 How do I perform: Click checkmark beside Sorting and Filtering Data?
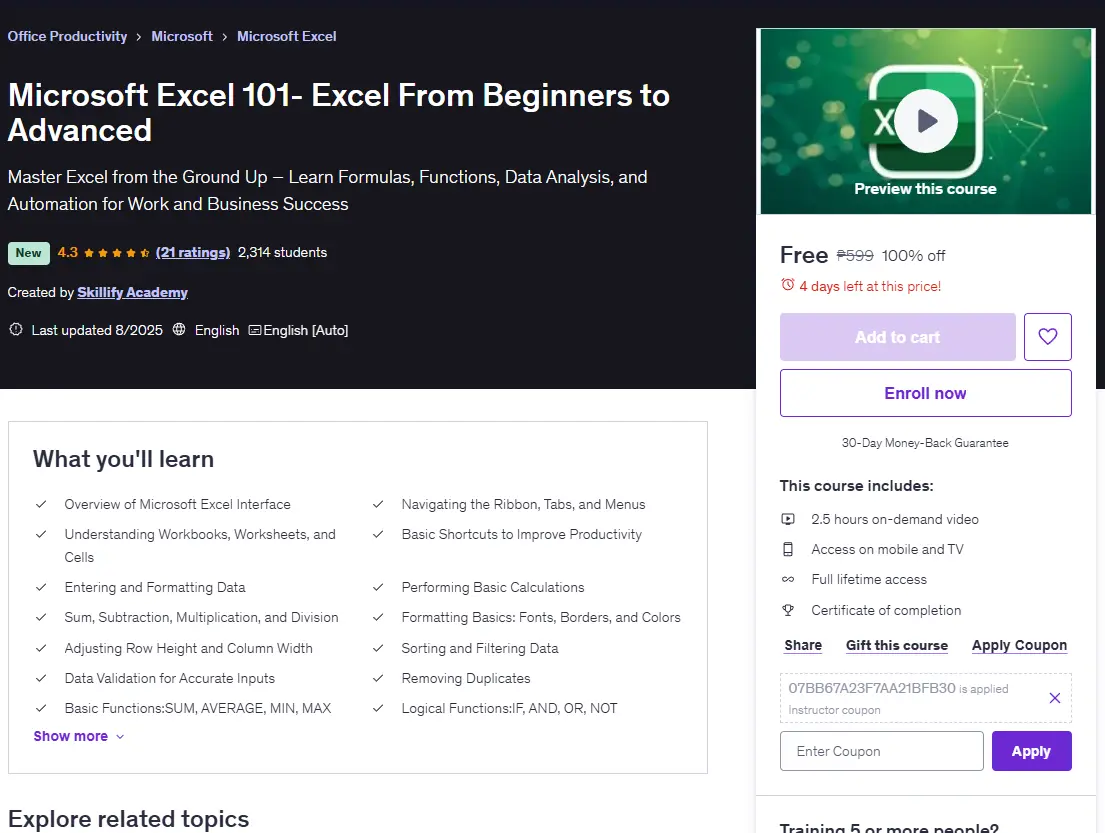378,648
